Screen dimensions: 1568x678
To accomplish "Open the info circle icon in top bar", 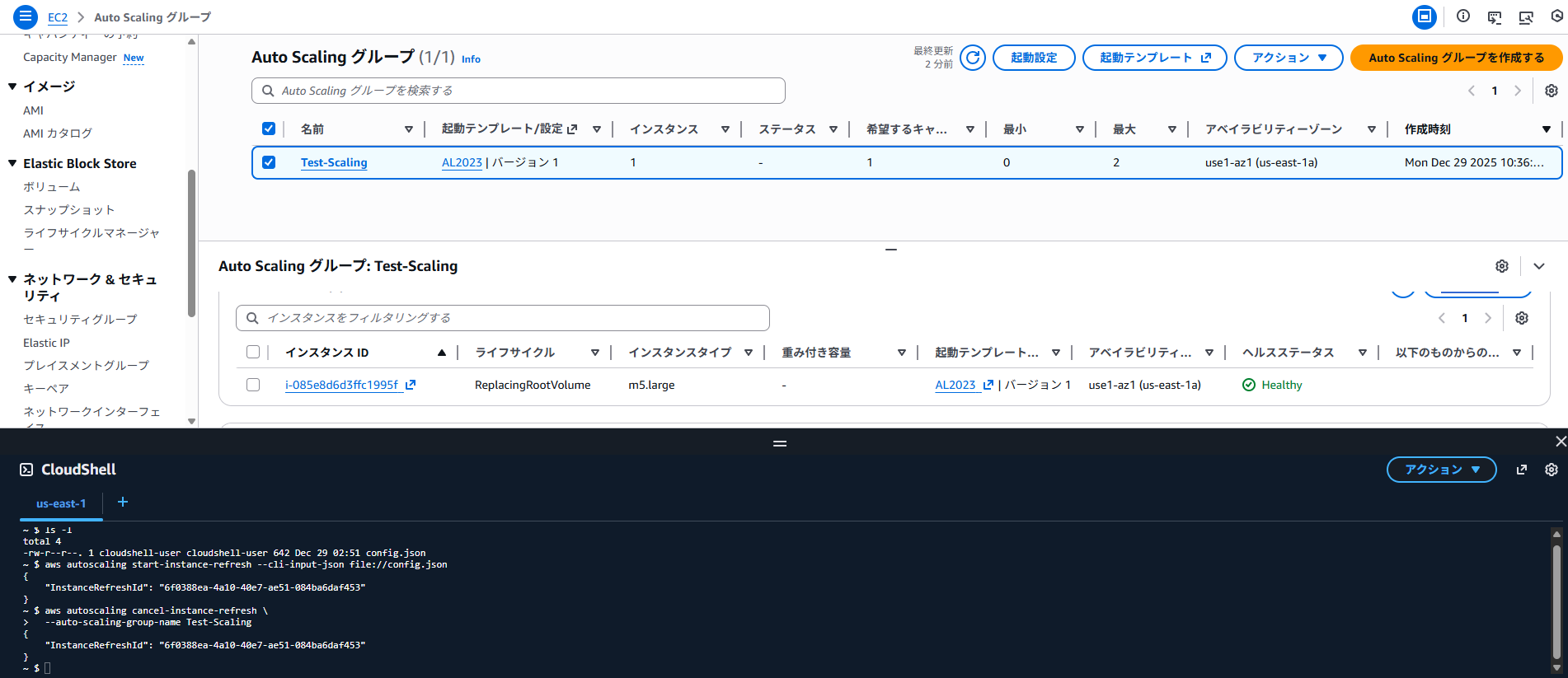I will click(1463, 16).
